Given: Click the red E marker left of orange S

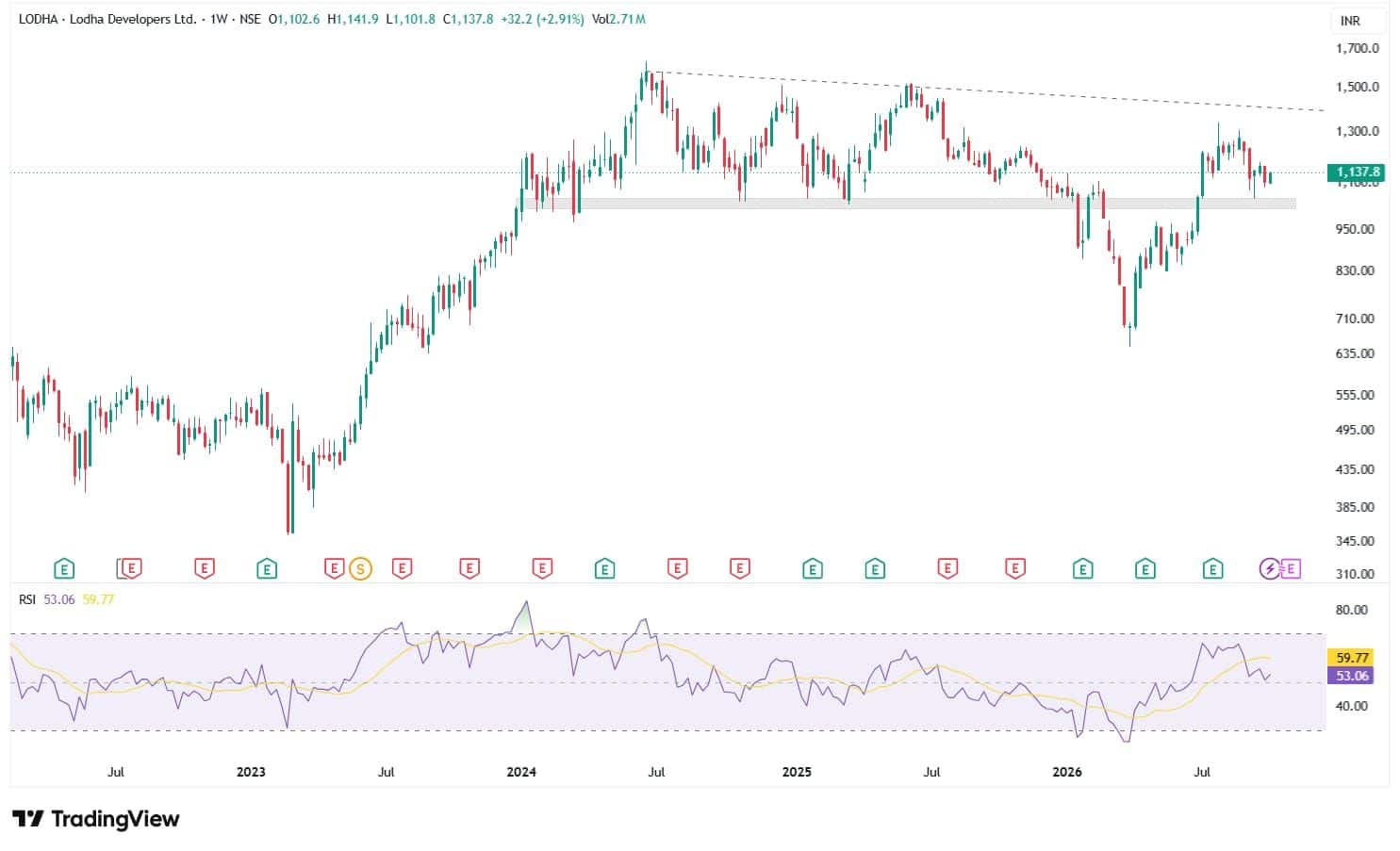Looking at the screenshot, I should click(x=334, y=568).
